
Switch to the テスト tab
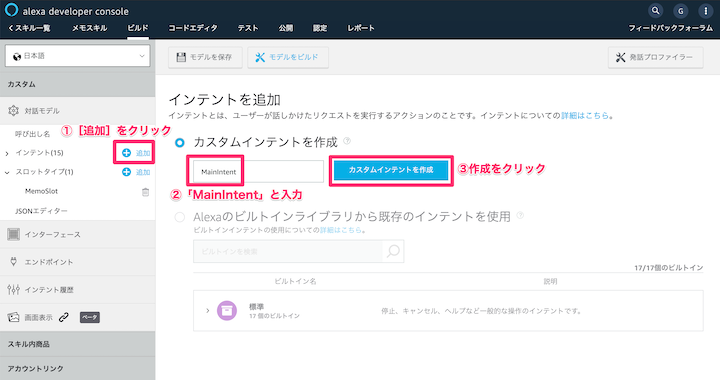248,28
